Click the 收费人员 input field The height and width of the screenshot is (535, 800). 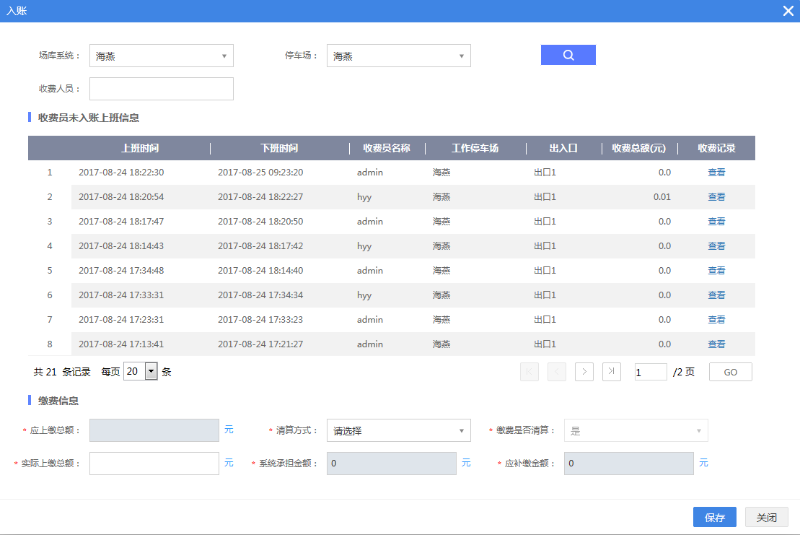(161, 89)
